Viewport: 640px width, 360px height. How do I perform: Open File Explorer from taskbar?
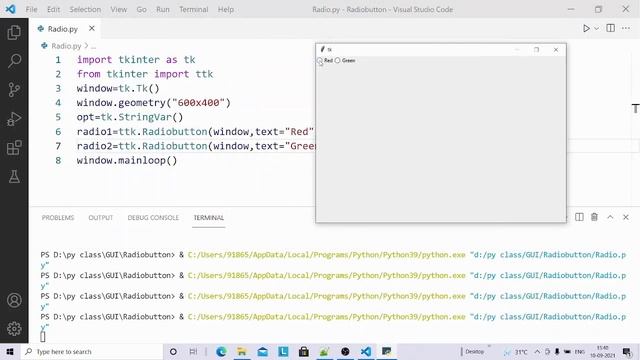point(242,351)
